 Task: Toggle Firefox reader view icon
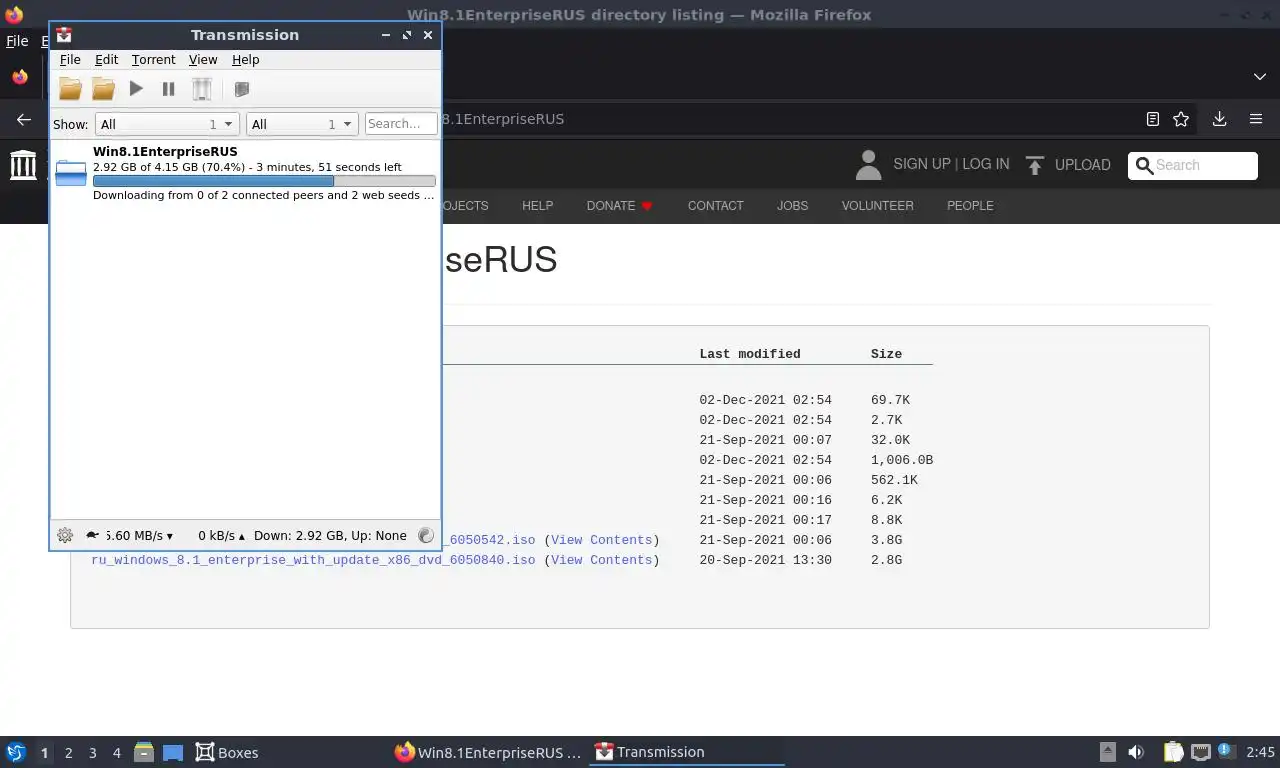coord(1152,119)
